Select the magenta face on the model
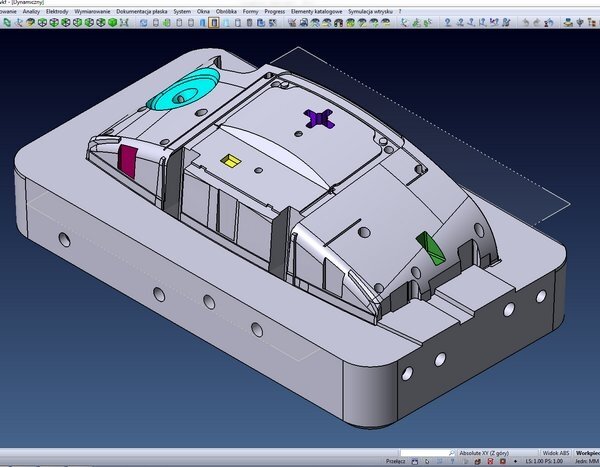This screenshot has height=467, width=600. (127, 161)
